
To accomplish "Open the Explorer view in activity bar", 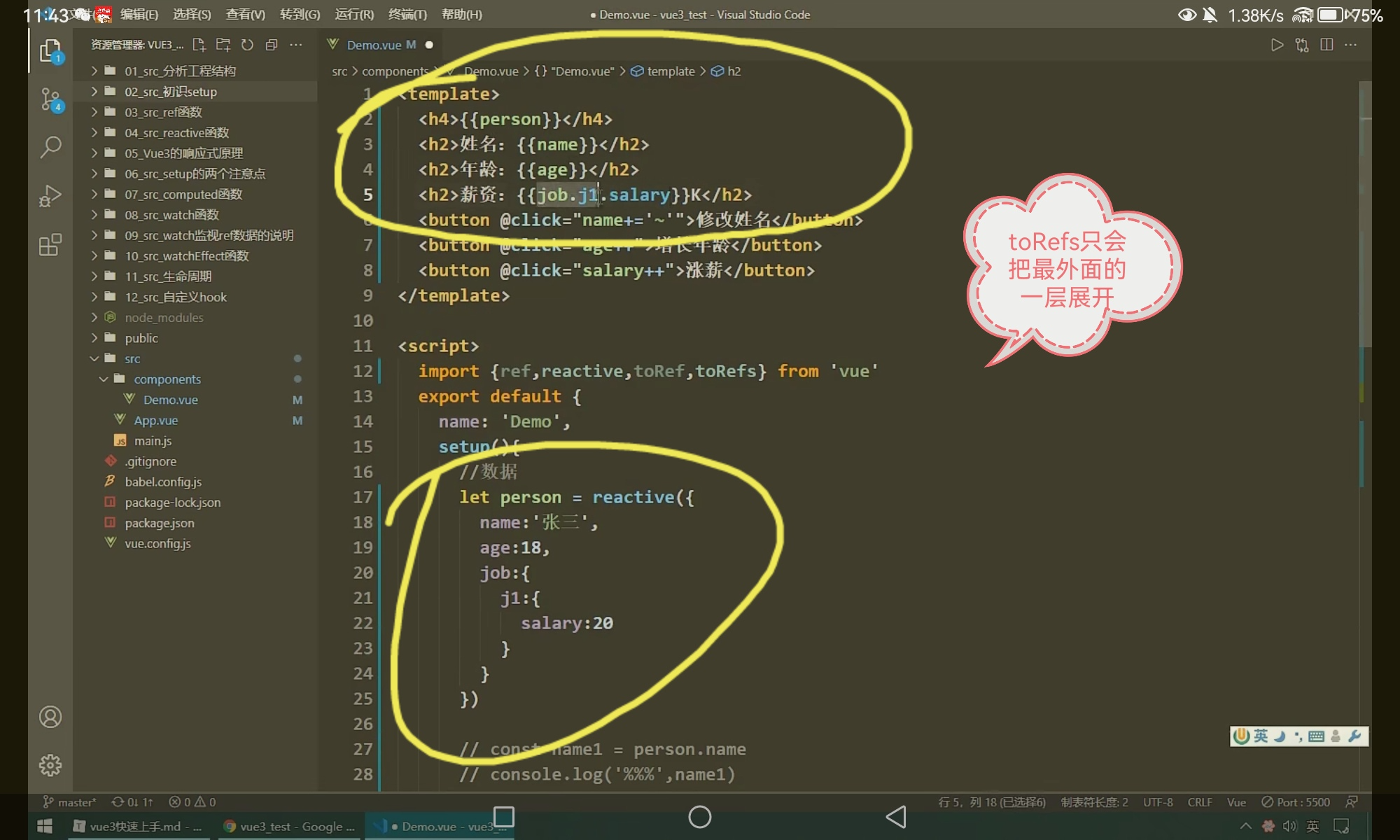I will (50, 51).
